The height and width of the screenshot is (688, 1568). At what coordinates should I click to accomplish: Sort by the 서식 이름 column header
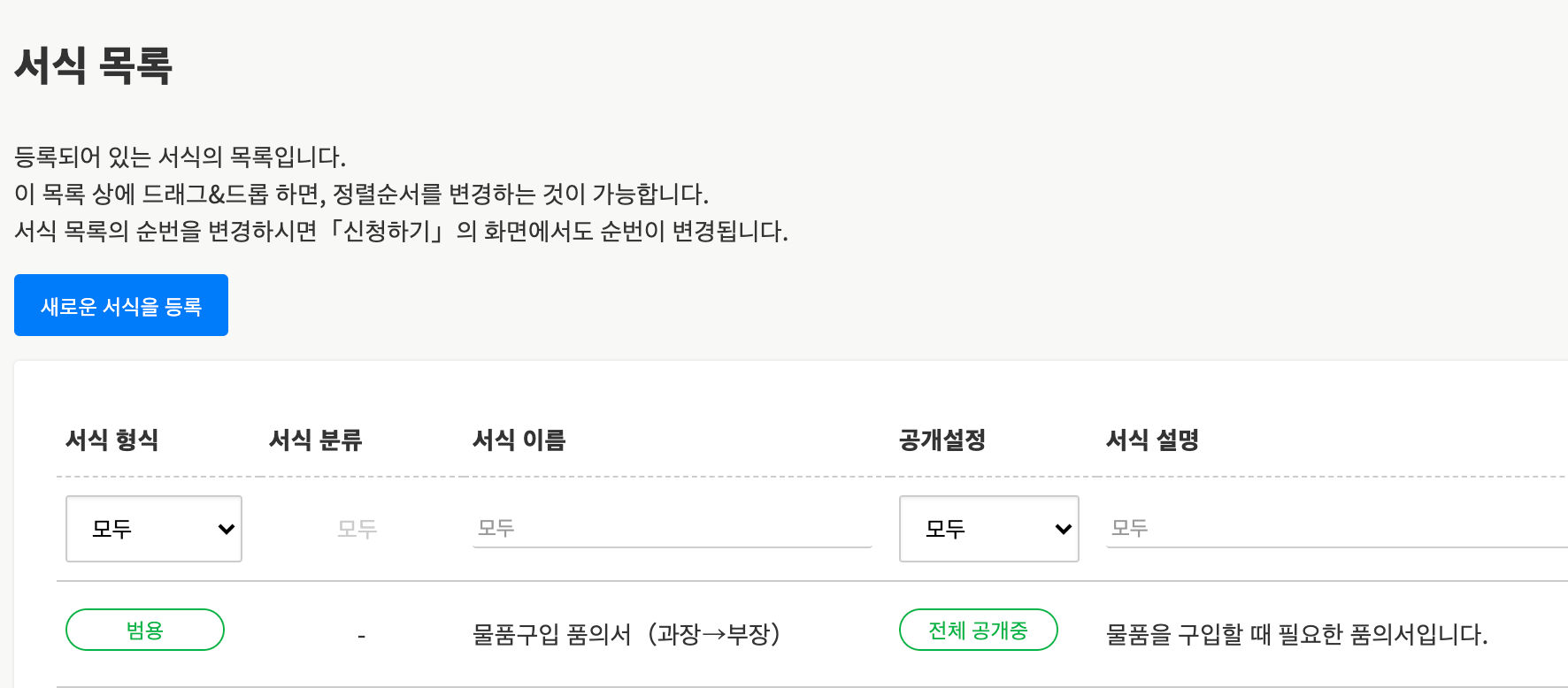tap(519, 440)
